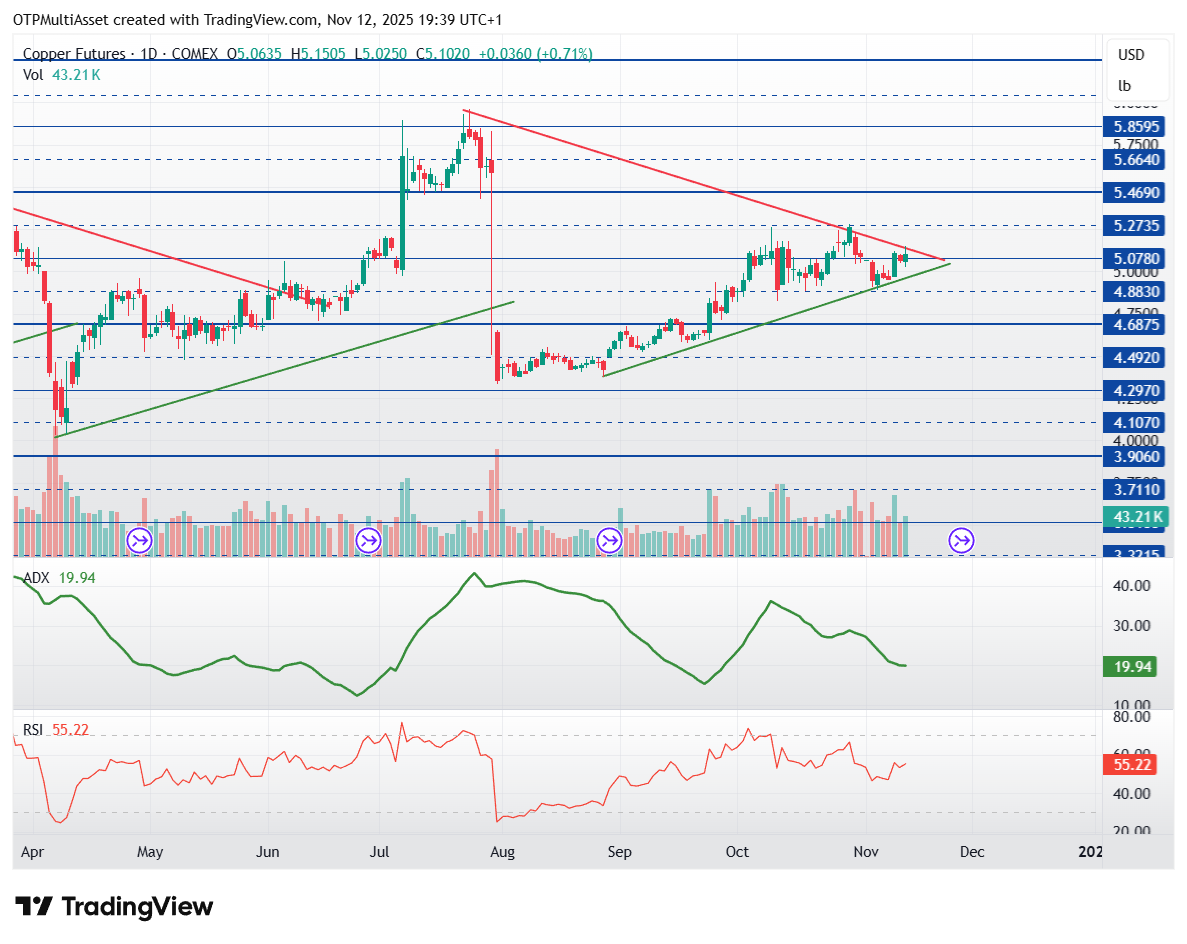This screenshot has height=944, width=1187.
Task: Open the lb unit selector
Action: point(1125,86)
